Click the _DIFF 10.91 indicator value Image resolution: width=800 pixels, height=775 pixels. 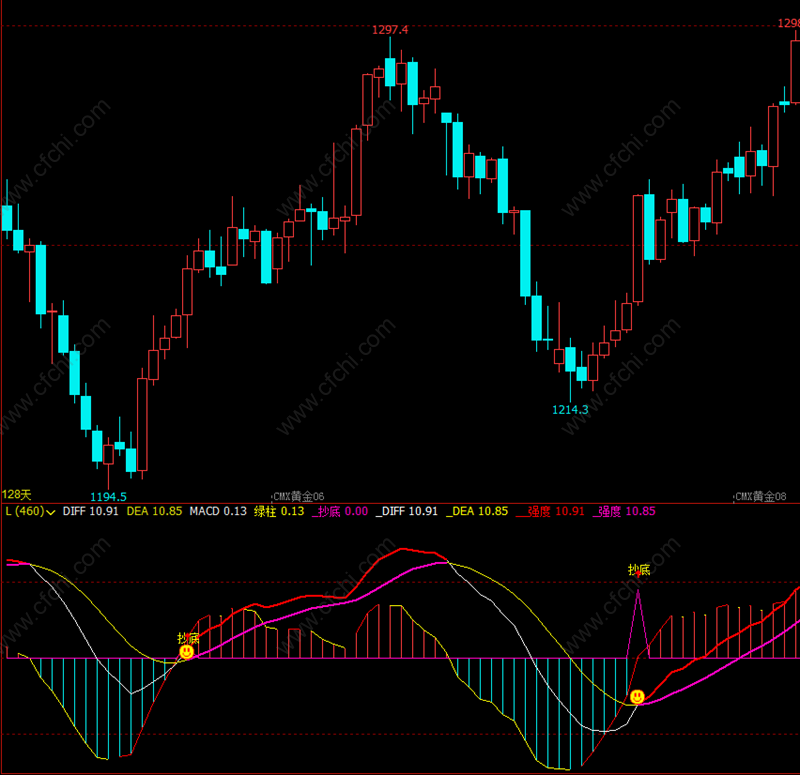click(407, 511)
